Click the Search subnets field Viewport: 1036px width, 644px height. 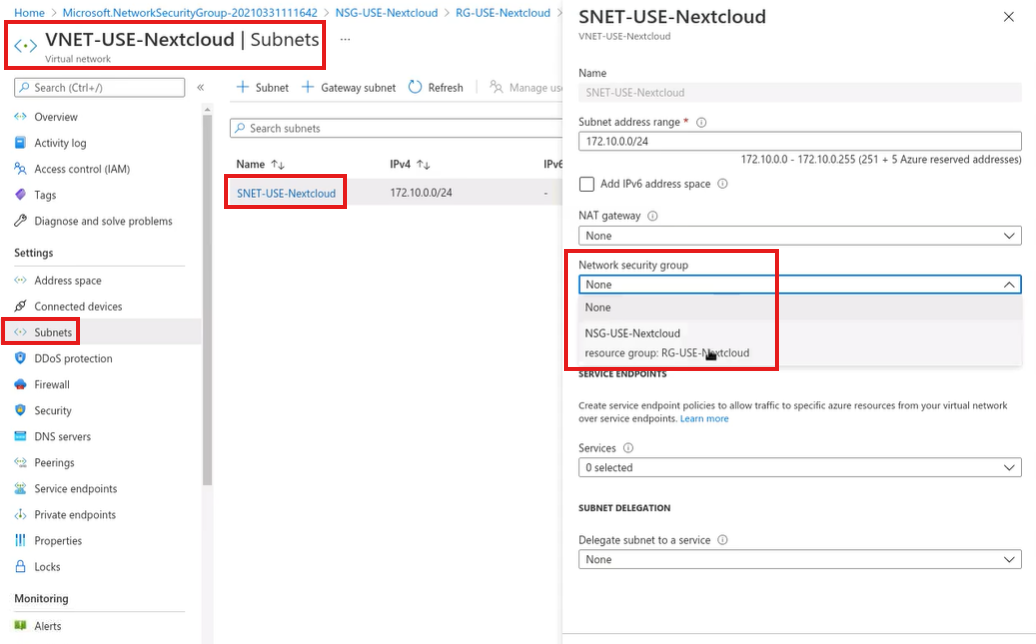click(x=396, y=128)
